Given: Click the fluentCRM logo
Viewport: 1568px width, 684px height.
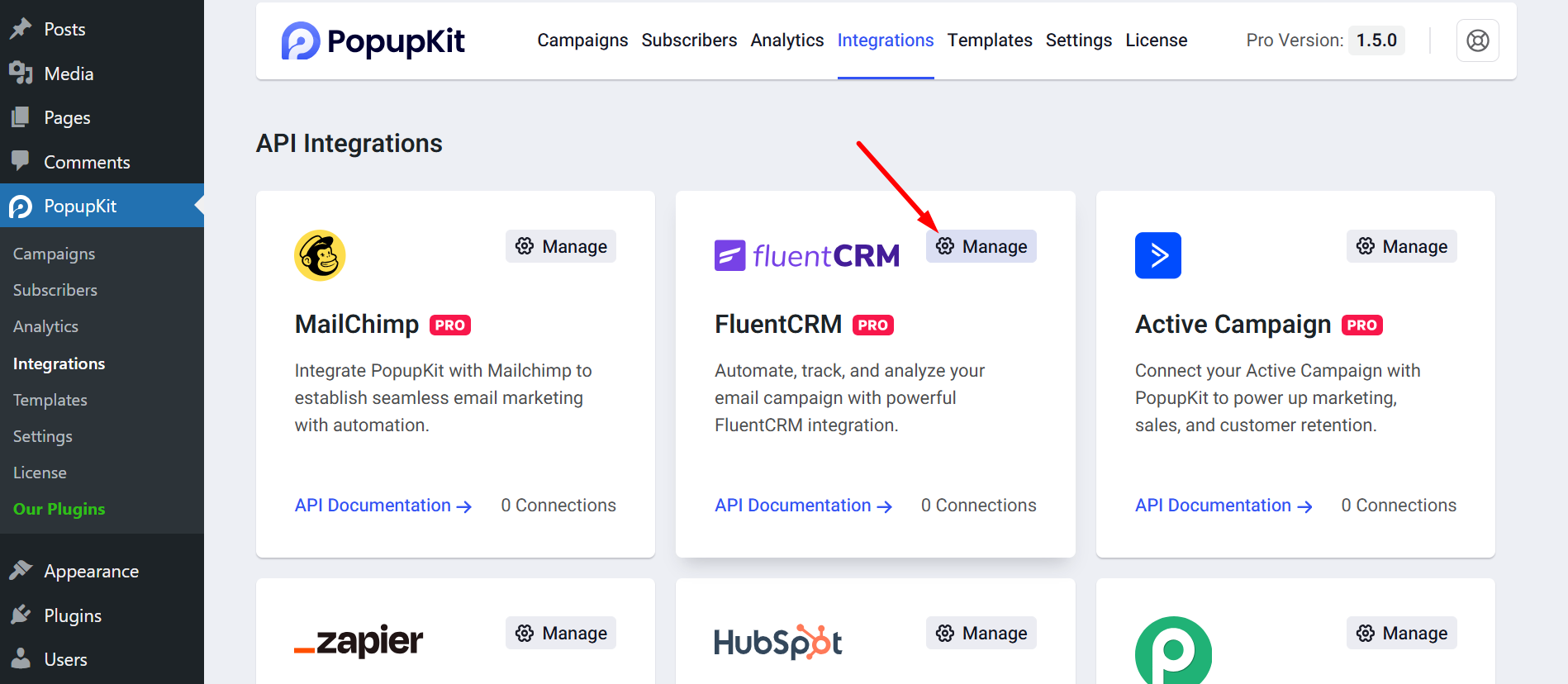Looking at the screenshot, I should (806, 256).
